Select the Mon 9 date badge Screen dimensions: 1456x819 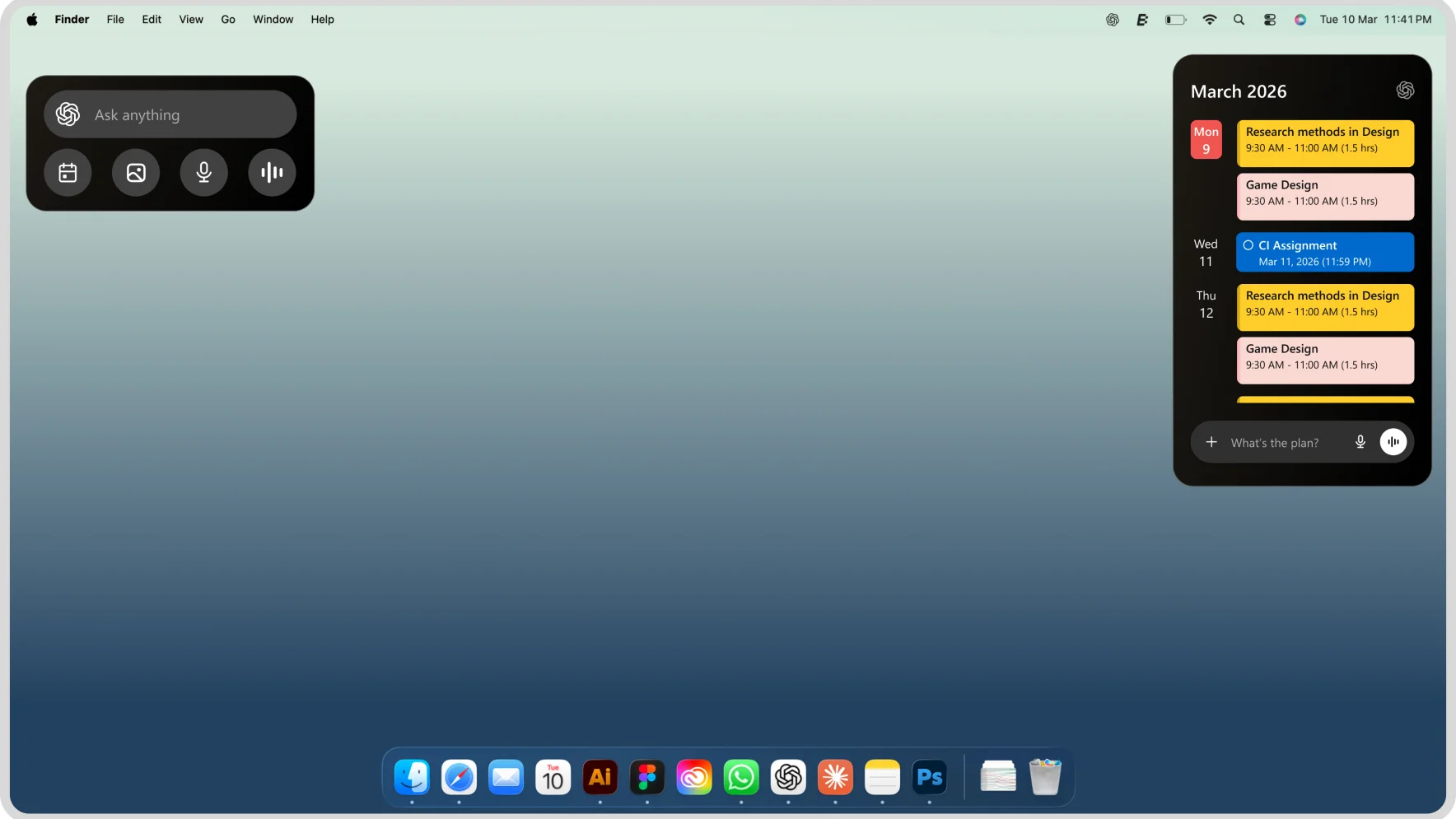click(x=1206, y=140)
